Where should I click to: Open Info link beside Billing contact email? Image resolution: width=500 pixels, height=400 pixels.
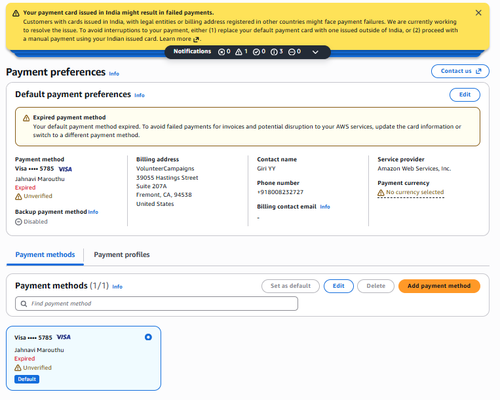[325, 207]
